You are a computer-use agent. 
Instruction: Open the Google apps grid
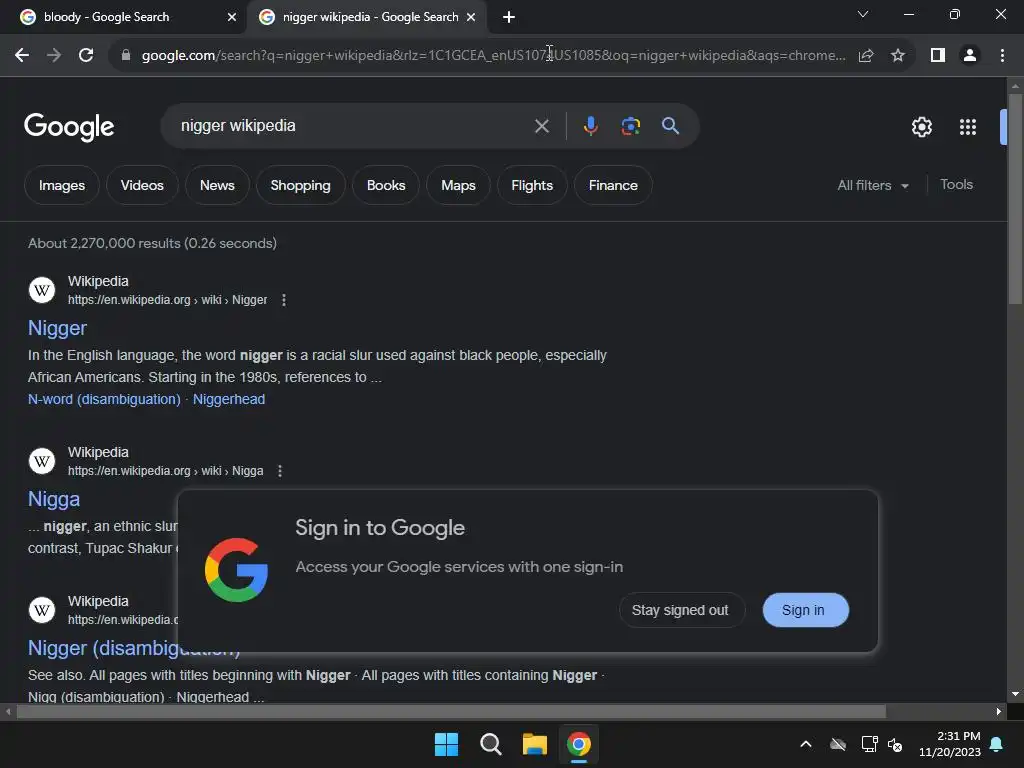[x=967, y=127]
